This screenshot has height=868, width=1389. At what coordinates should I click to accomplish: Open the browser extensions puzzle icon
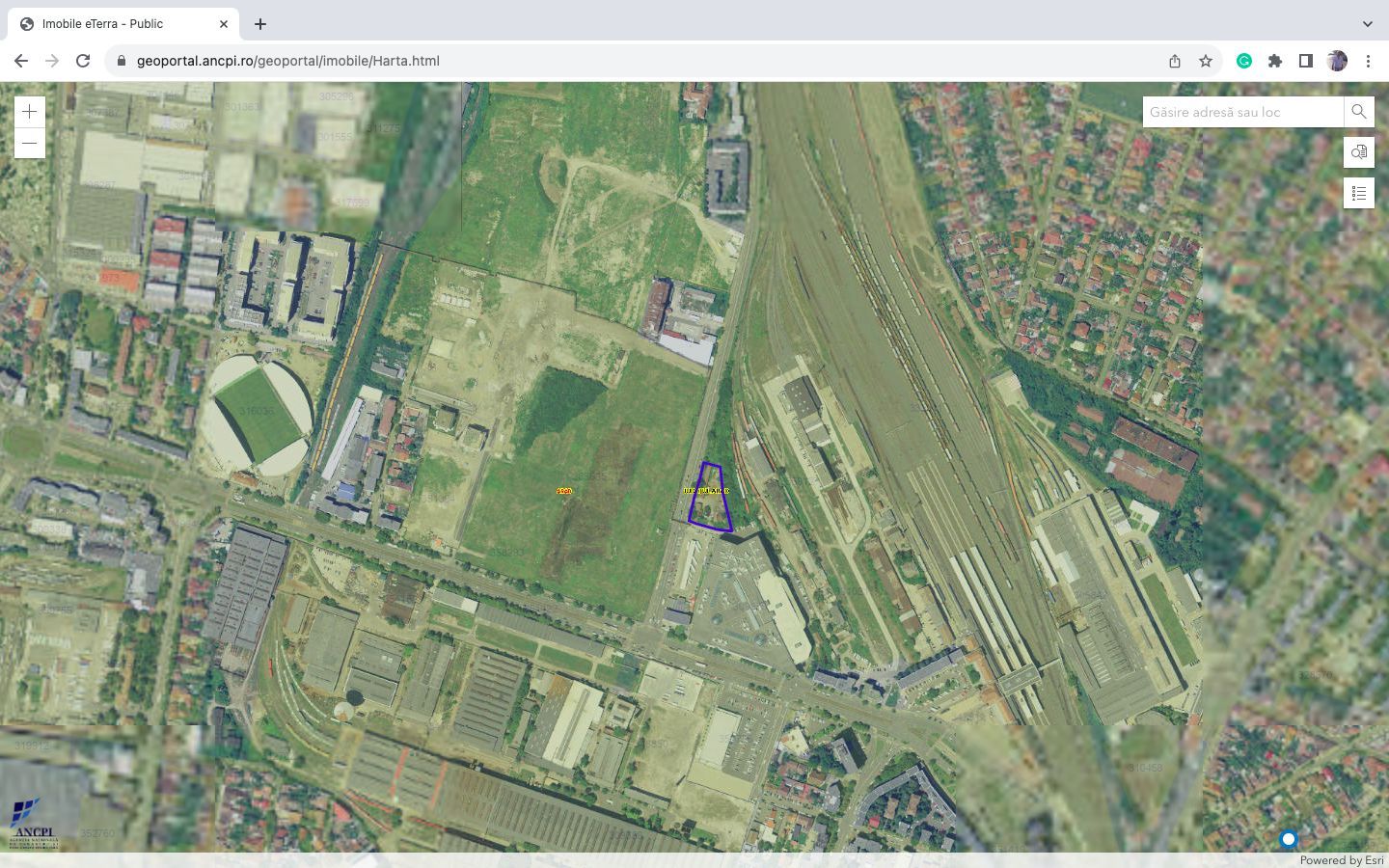[x=1275, y=60]
